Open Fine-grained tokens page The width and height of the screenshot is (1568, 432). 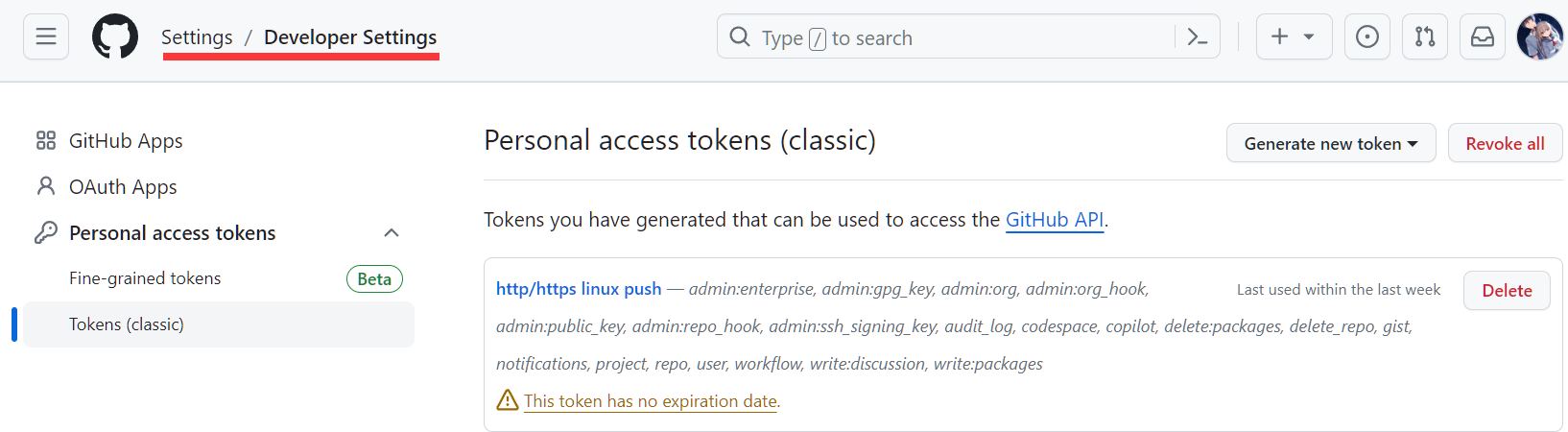[145, 278]
